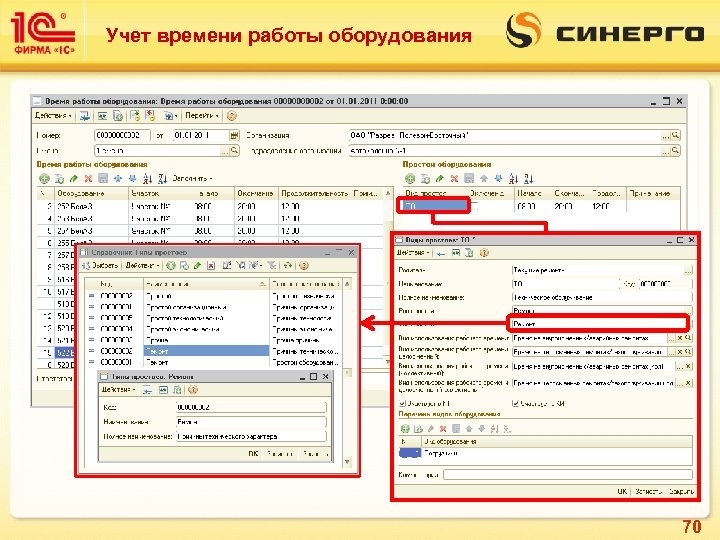Sort descending in Время работы оборудования toolbar

point(162,179)
